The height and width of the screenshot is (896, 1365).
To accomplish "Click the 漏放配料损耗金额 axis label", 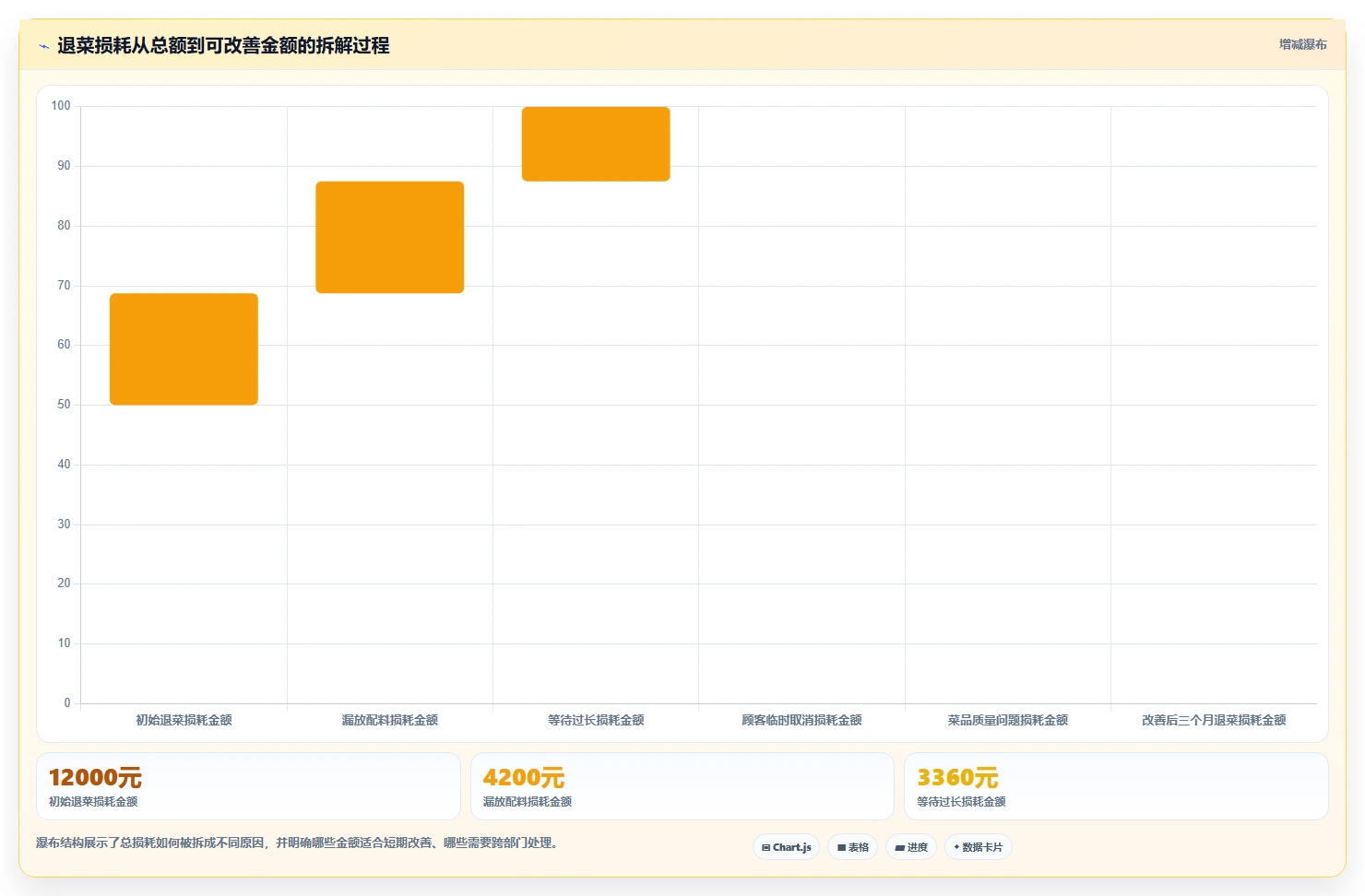I will click(x=389, y=720).
